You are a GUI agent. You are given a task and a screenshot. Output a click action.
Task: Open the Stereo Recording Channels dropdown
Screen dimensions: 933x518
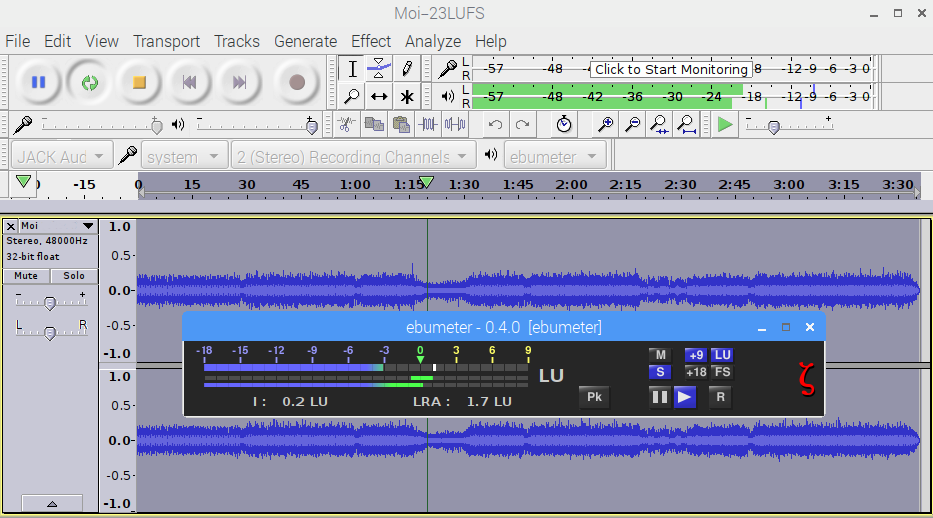pyautogui.click(x=353, y=156)
